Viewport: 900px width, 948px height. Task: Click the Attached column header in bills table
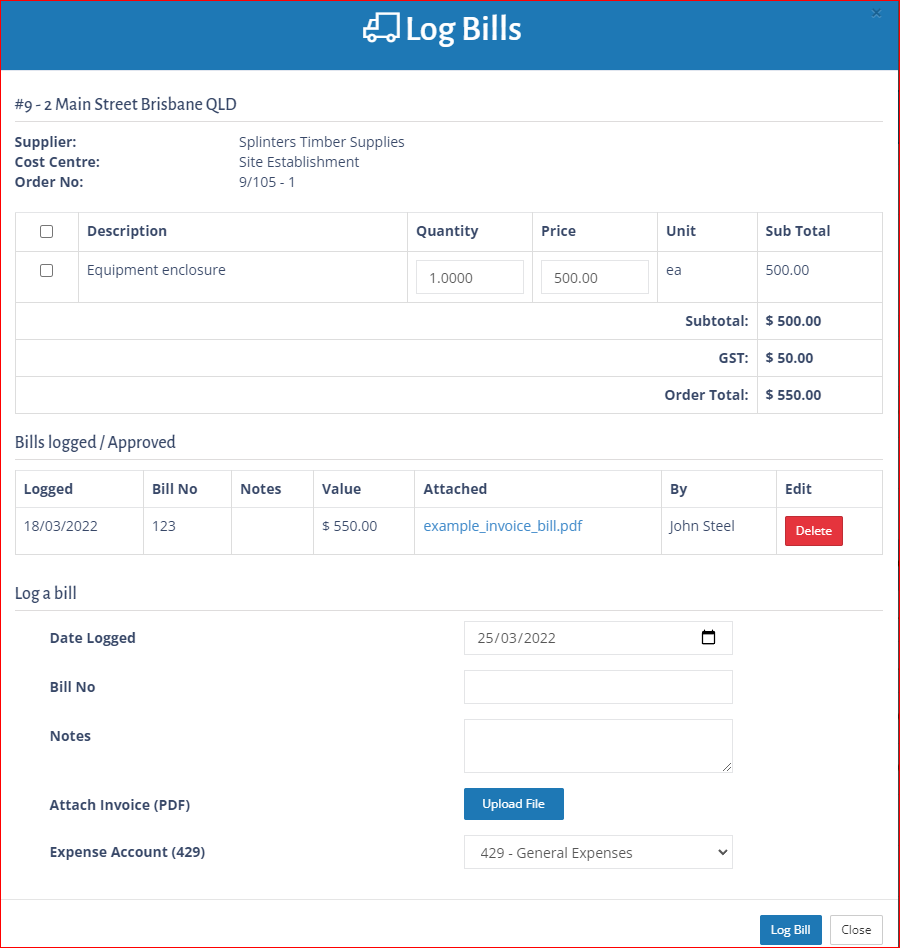(455, 489)
